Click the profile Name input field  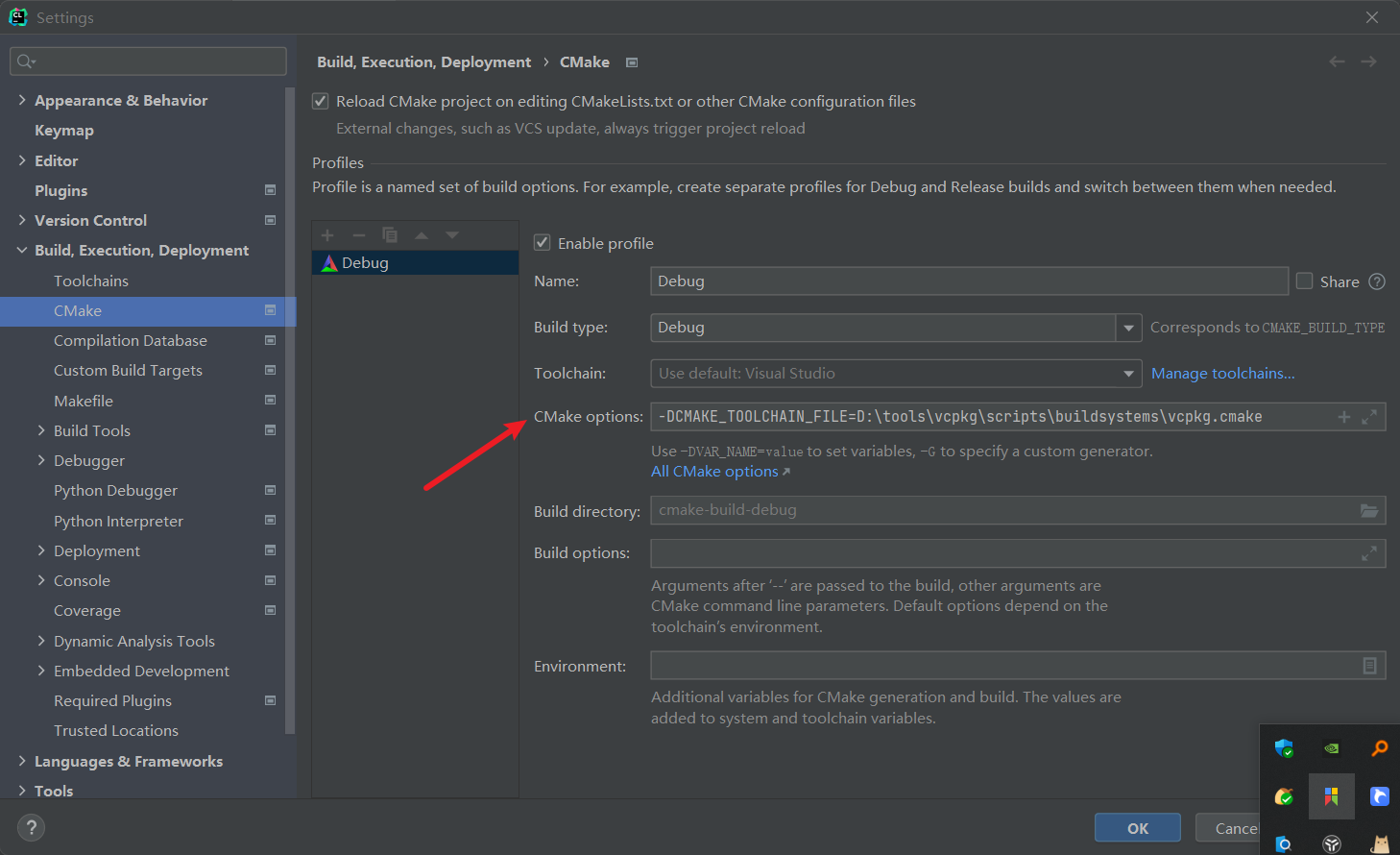point(969,281)
